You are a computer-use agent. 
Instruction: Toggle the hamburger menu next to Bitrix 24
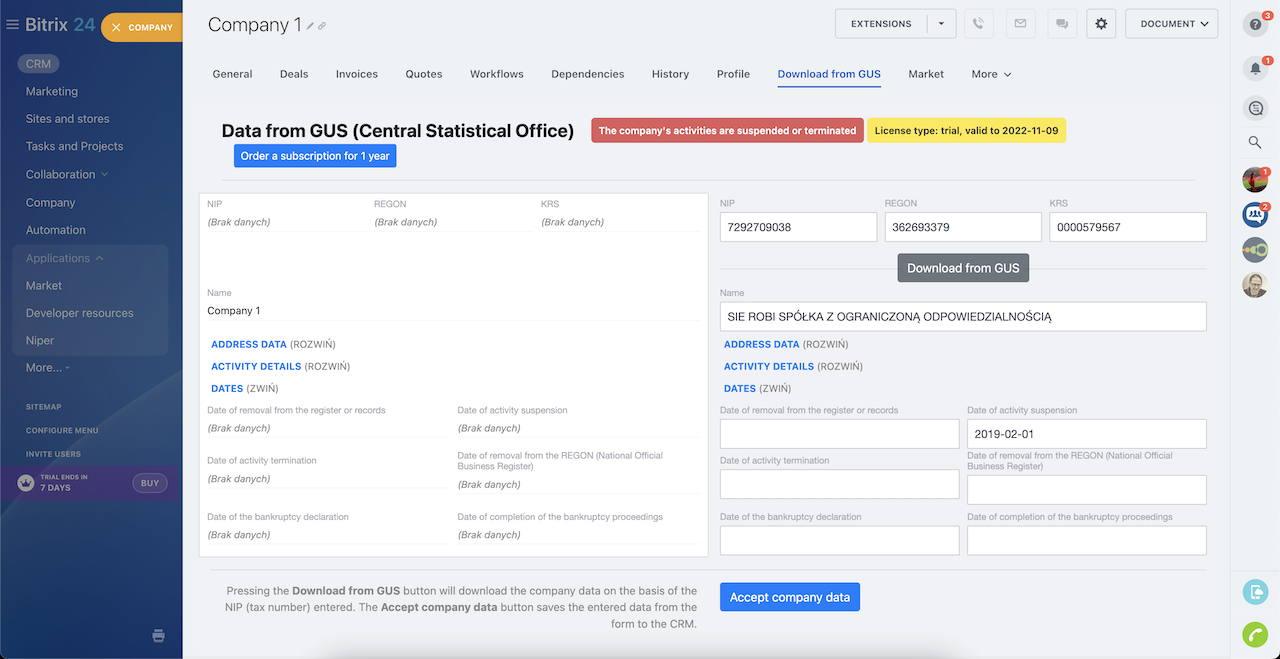click(x=13, y=25)
